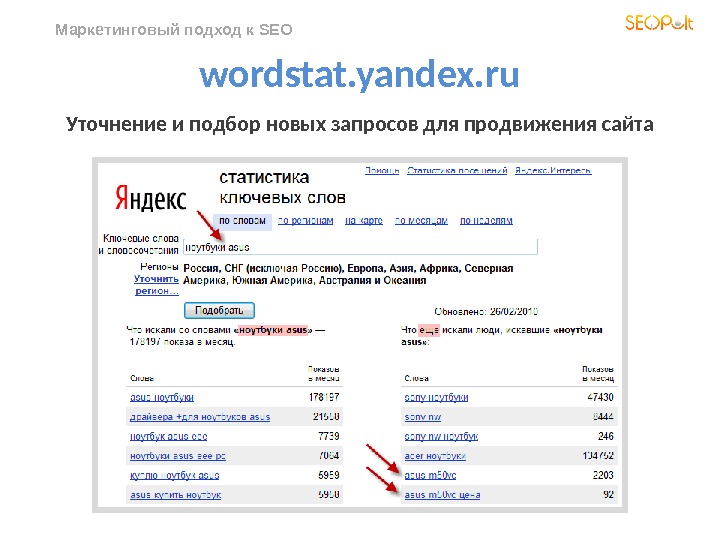Screen dimensions: 720x540
Task: Click the 'статистика ключевых слов' title
Action: [282, 187]
